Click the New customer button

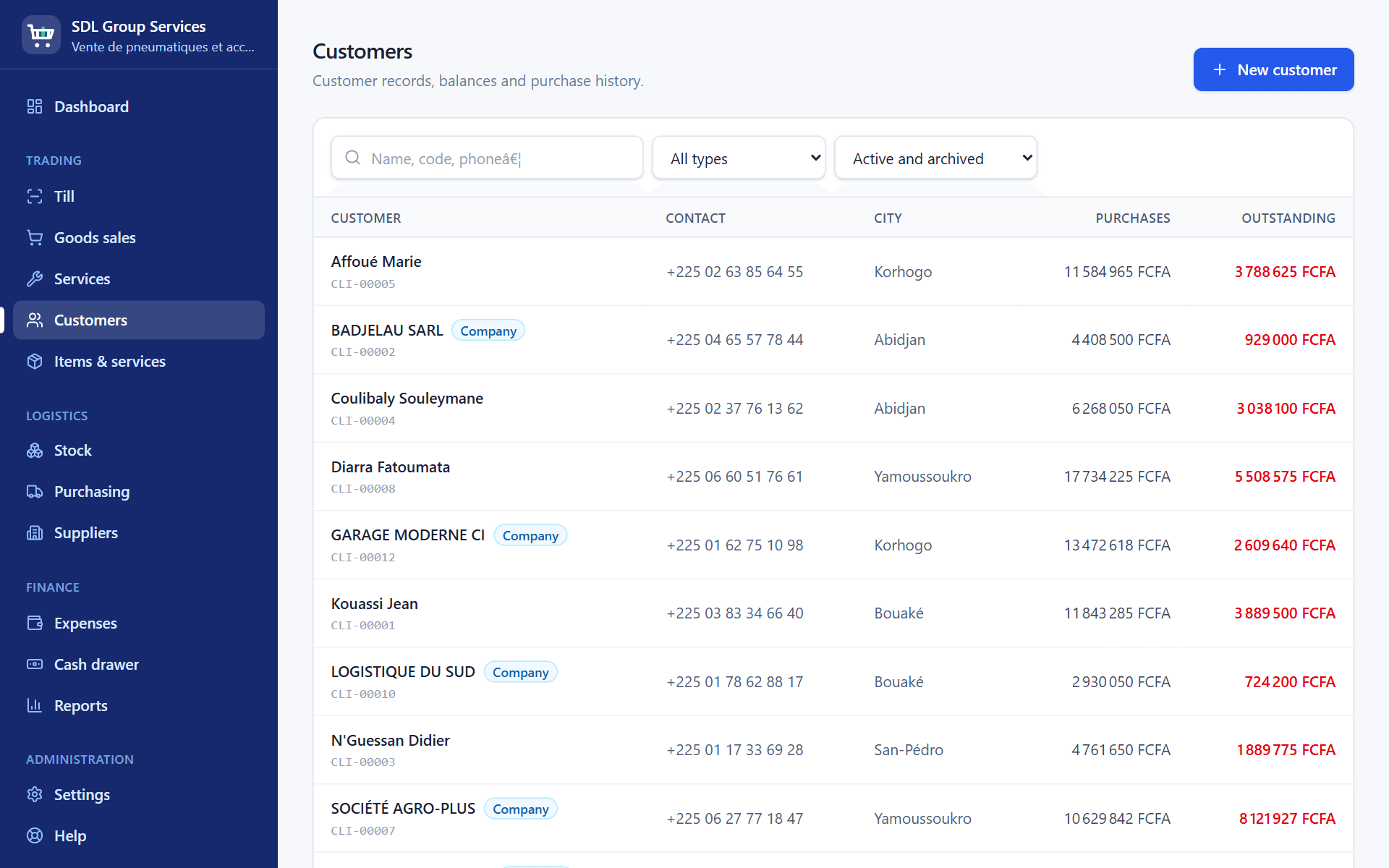point(1273,69)
